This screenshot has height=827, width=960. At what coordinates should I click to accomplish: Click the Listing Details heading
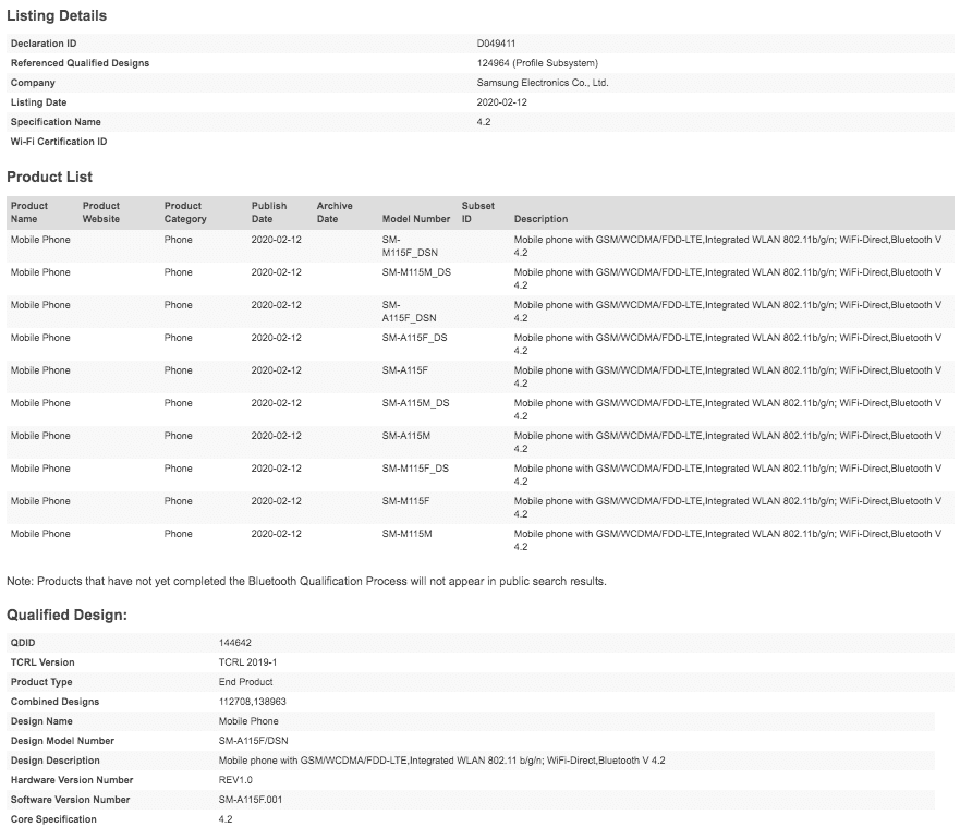pos(57,16)
